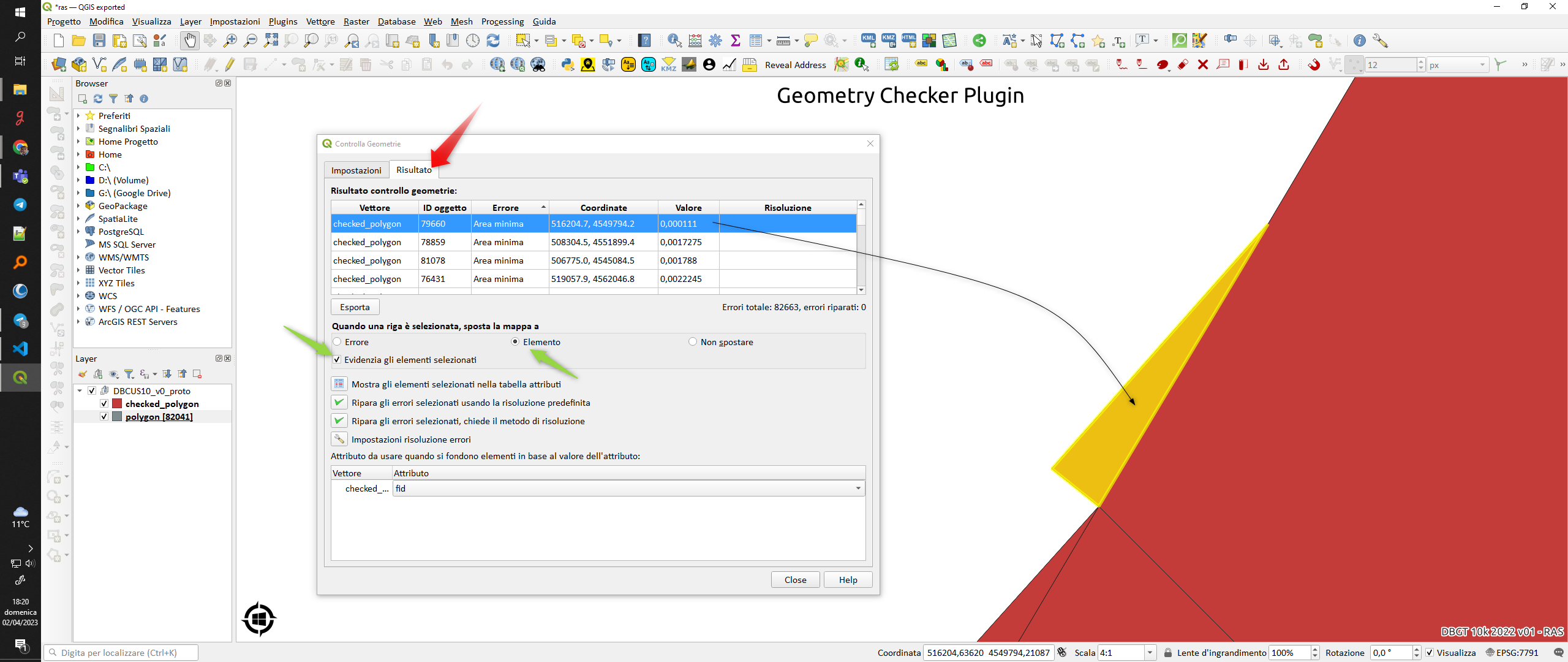The image size is (1568, 662).
Task: Select the Errore radio button
Action: [337, 342]
